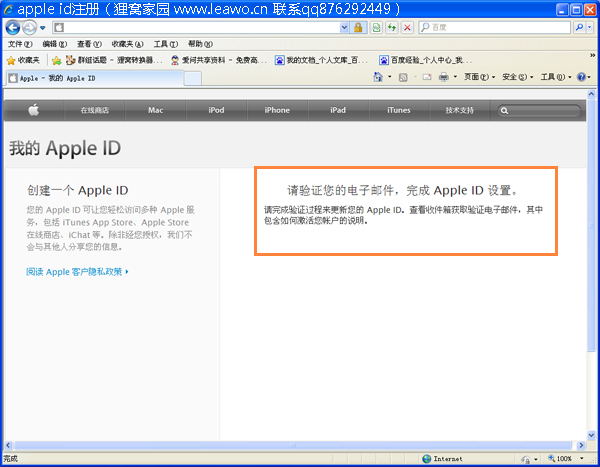
Task: Click the add to favorites bar icon
Action: (x=56, y=60)
